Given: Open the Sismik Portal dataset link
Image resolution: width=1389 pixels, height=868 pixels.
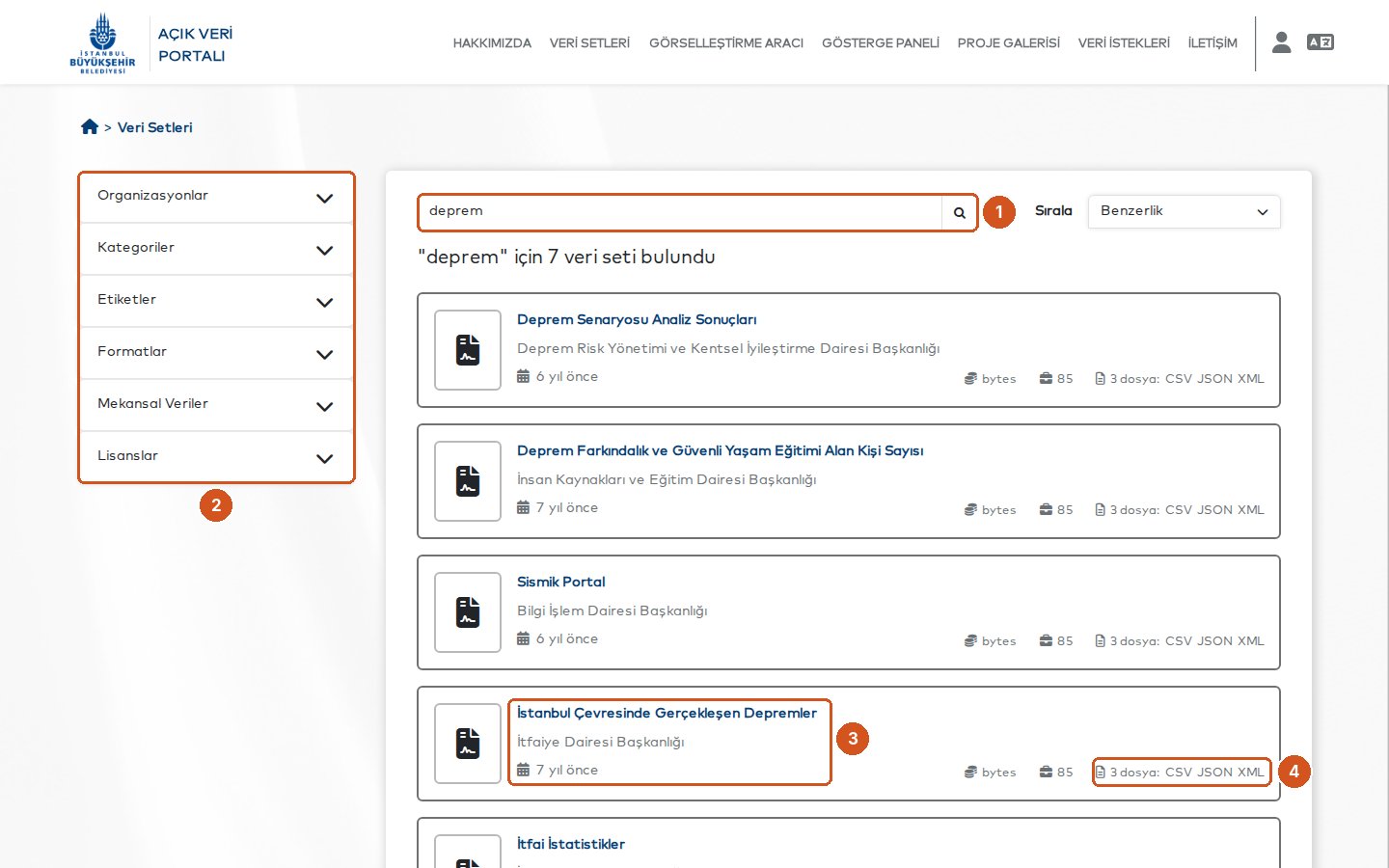Looking at the screenshot, I should (x=561, y=582).
